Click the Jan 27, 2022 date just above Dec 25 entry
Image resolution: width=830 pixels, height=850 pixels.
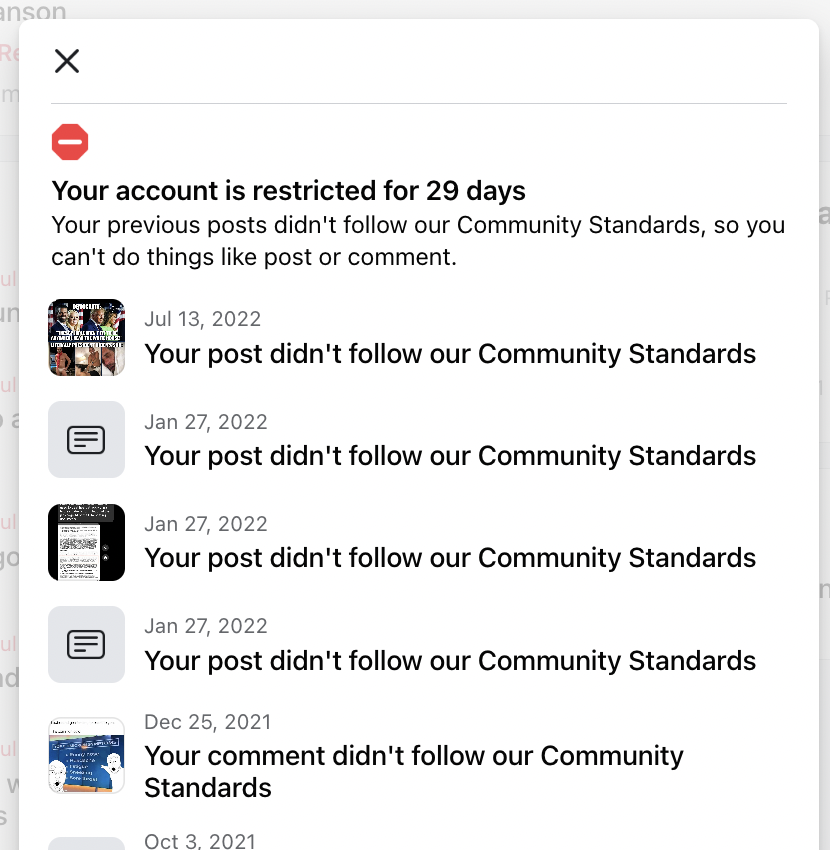coord(206,626)
